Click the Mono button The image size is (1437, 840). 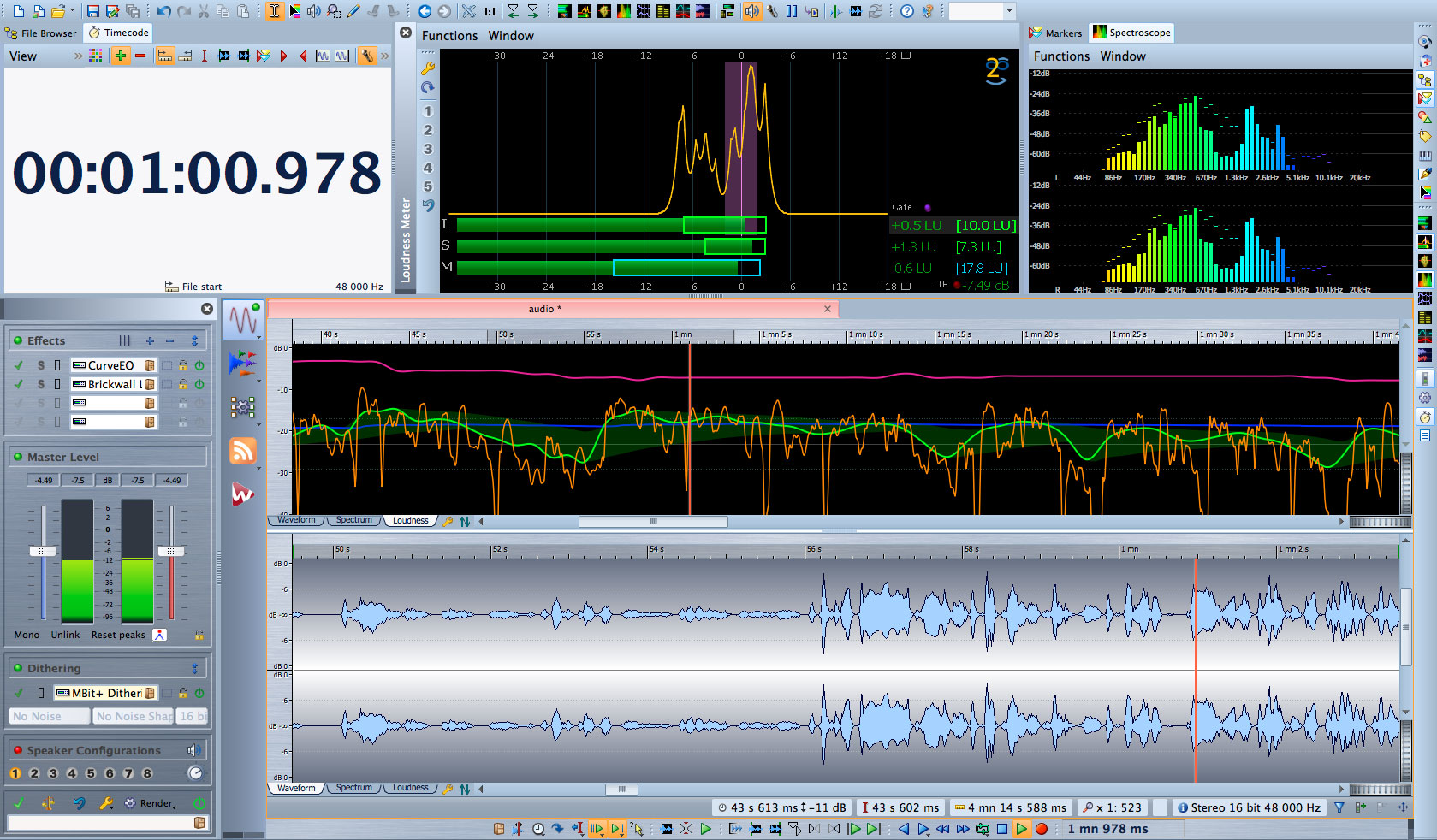27,635
